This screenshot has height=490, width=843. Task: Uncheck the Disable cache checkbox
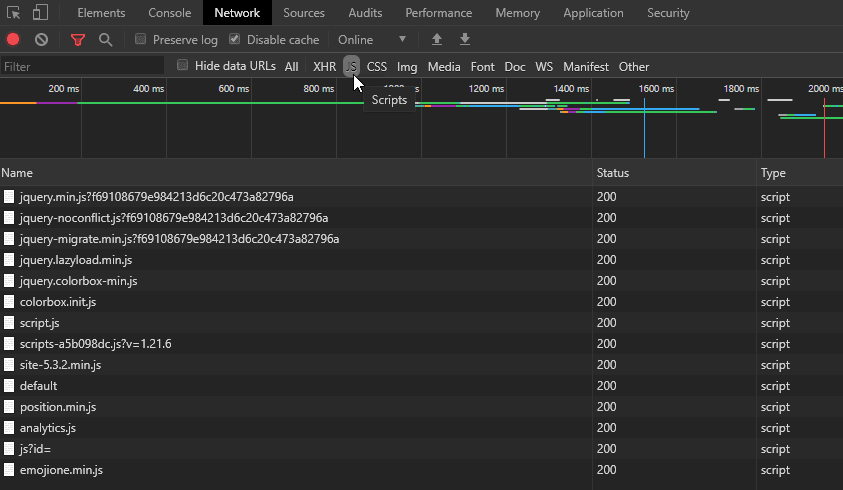pyautogui.click(x=235, y=40)
